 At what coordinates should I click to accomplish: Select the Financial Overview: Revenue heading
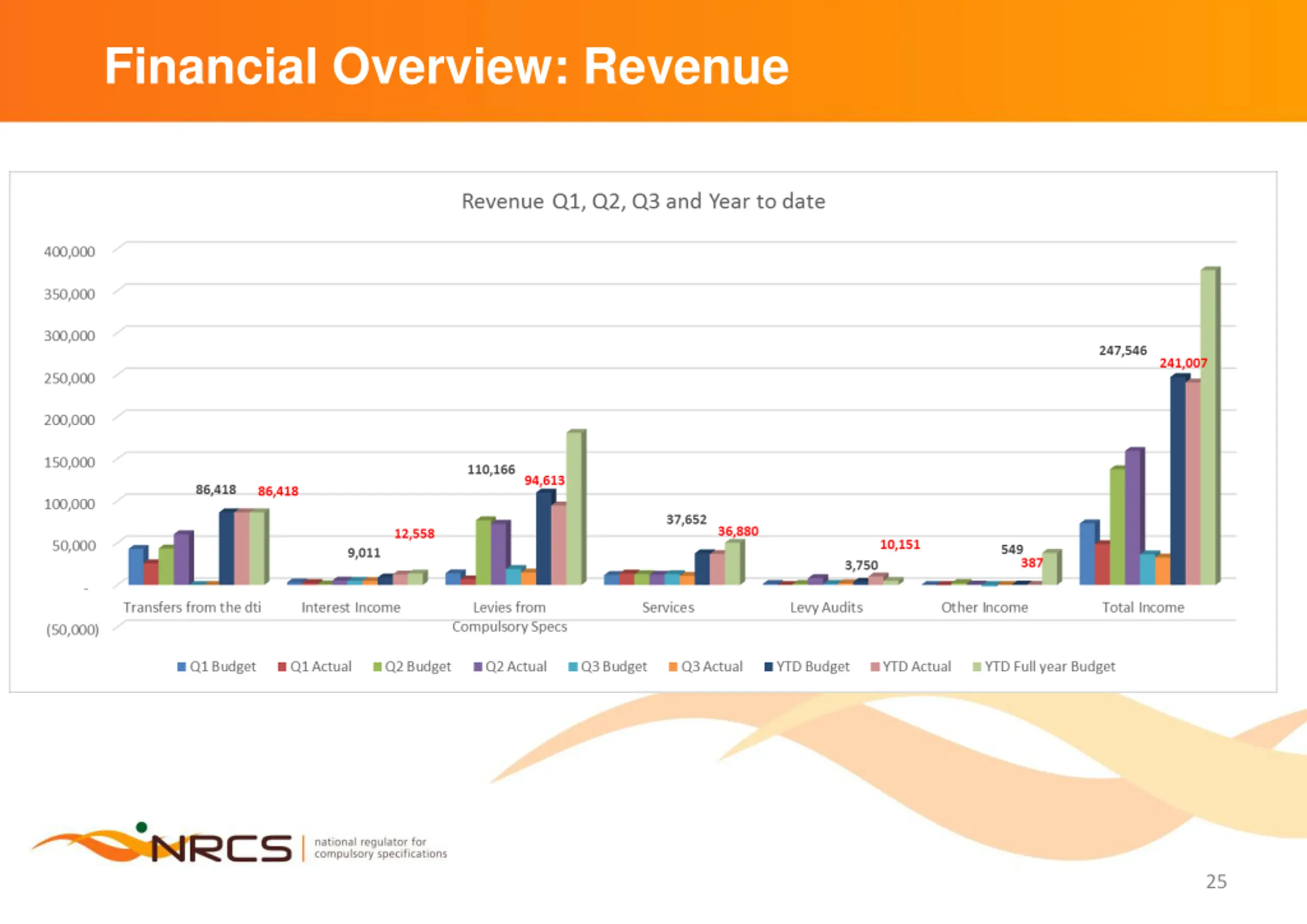pyautogui.click(x=447, y=66)
